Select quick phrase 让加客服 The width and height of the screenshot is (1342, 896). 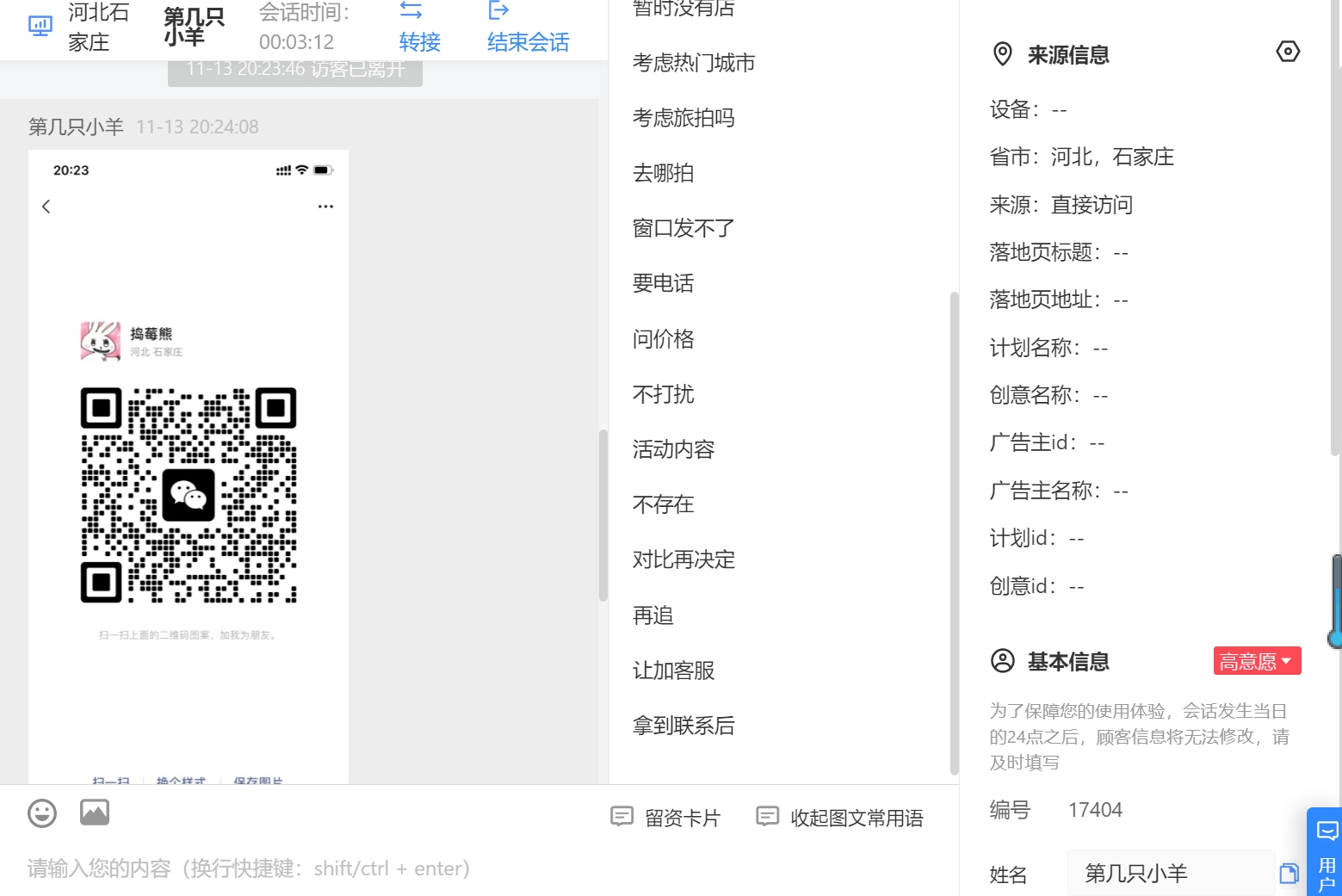[673, 670]
